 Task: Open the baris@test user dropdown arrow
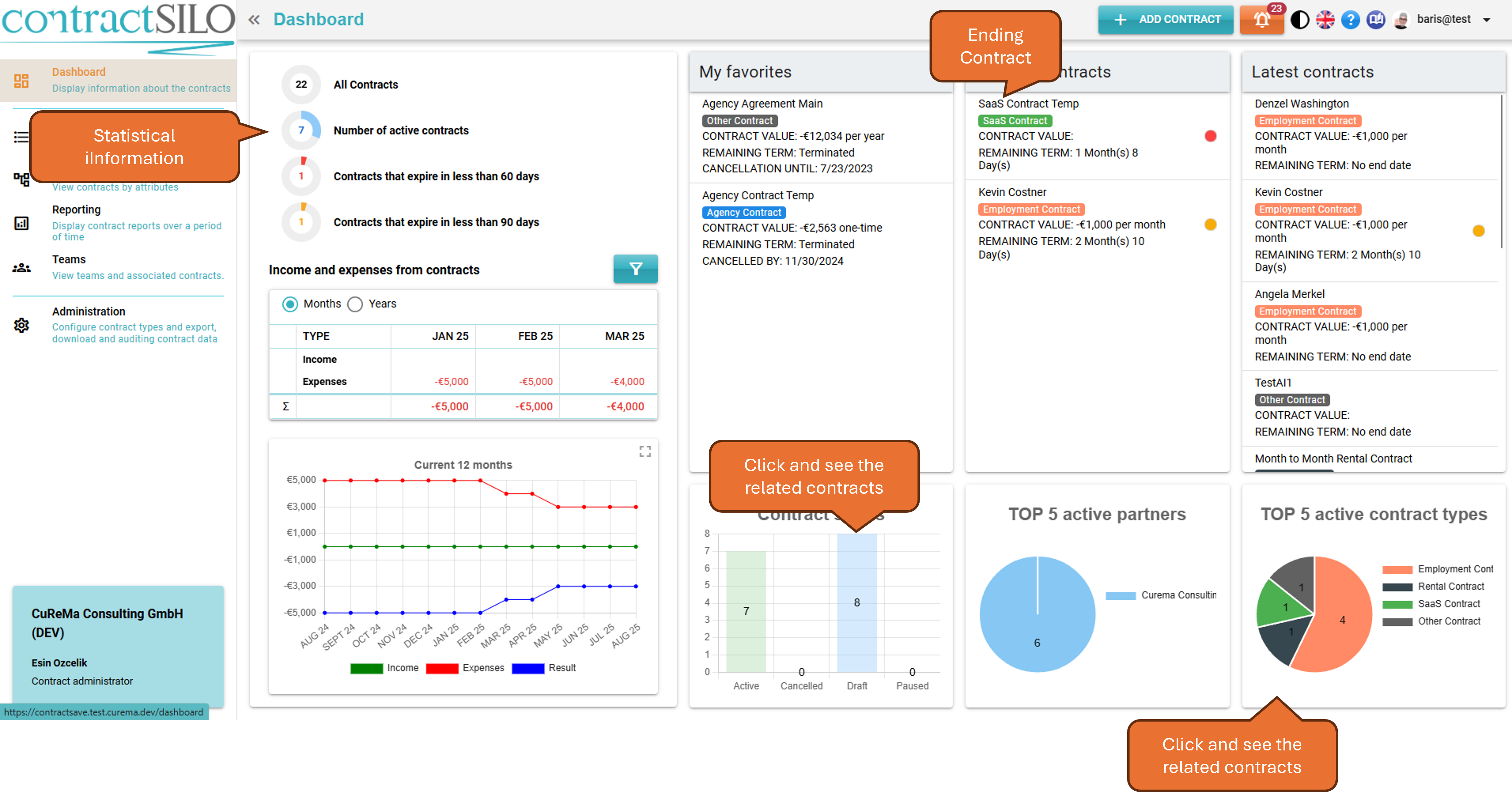[1486, 19]
